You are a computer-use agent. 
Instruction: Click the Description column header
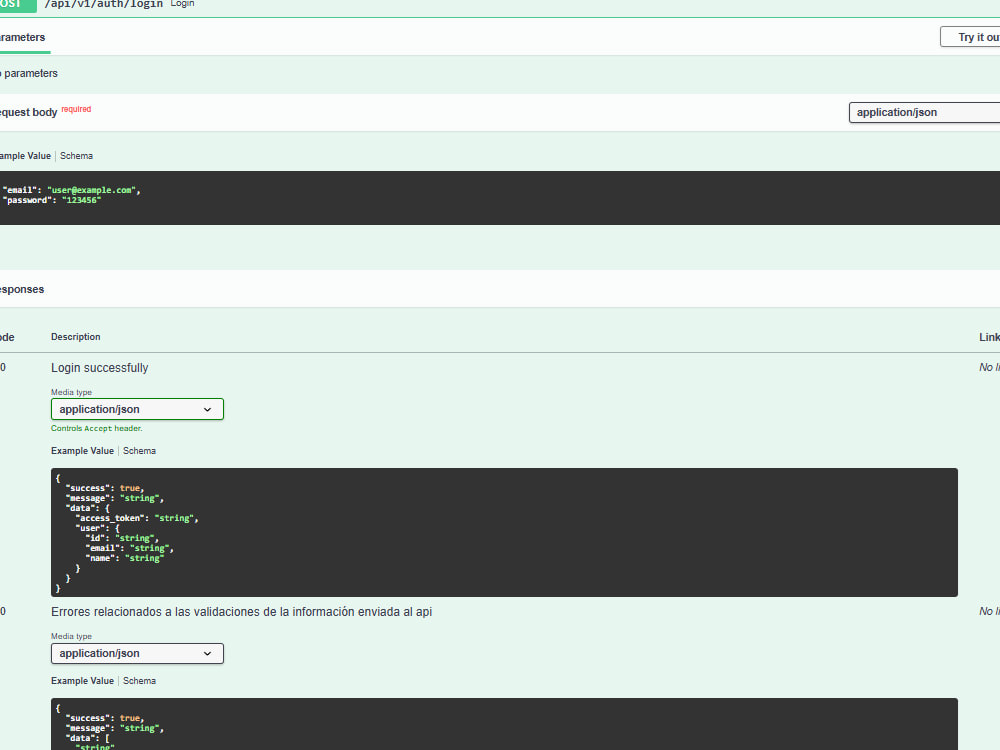pos(75,337)
